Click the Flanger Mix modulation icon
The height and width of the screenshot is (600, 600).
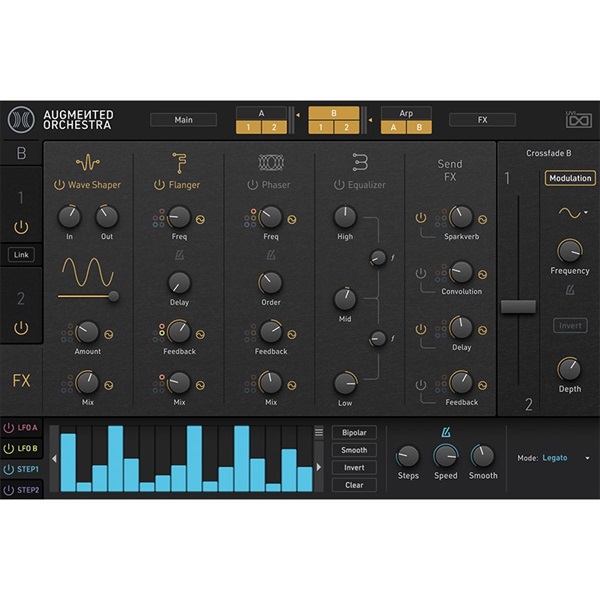[x=200, y=385]
